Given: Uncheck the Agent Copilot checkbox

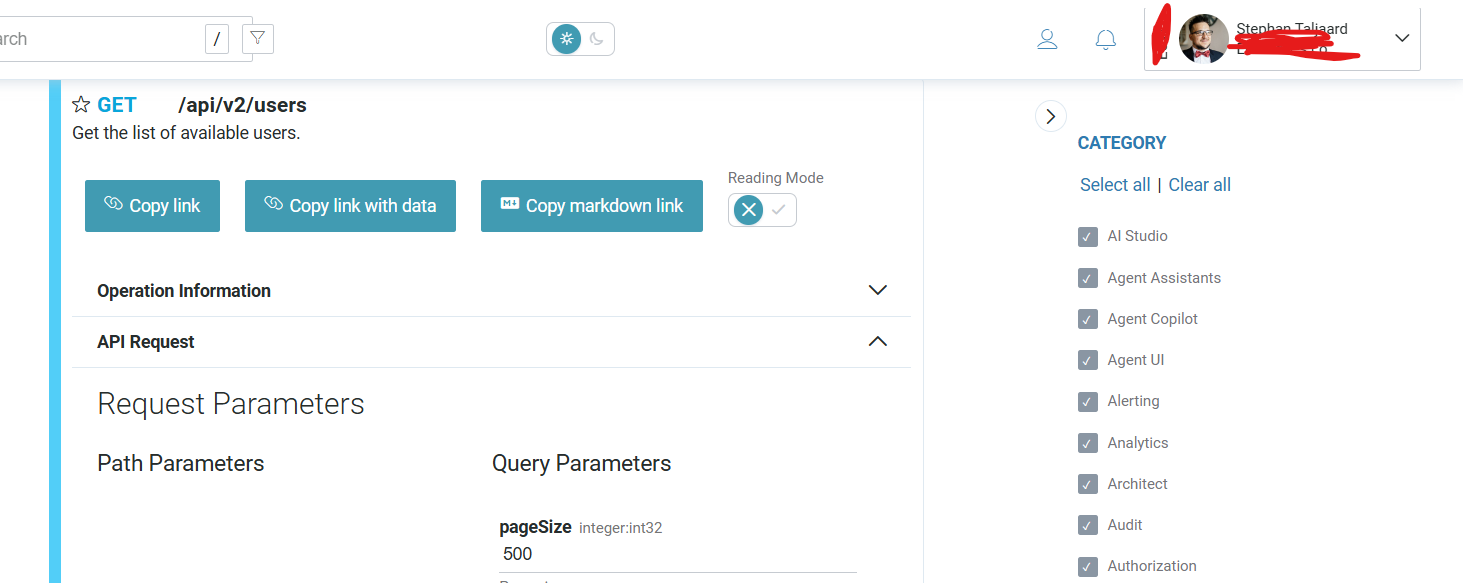Looking at the screenshot, I should click(x=1088, y=319).
